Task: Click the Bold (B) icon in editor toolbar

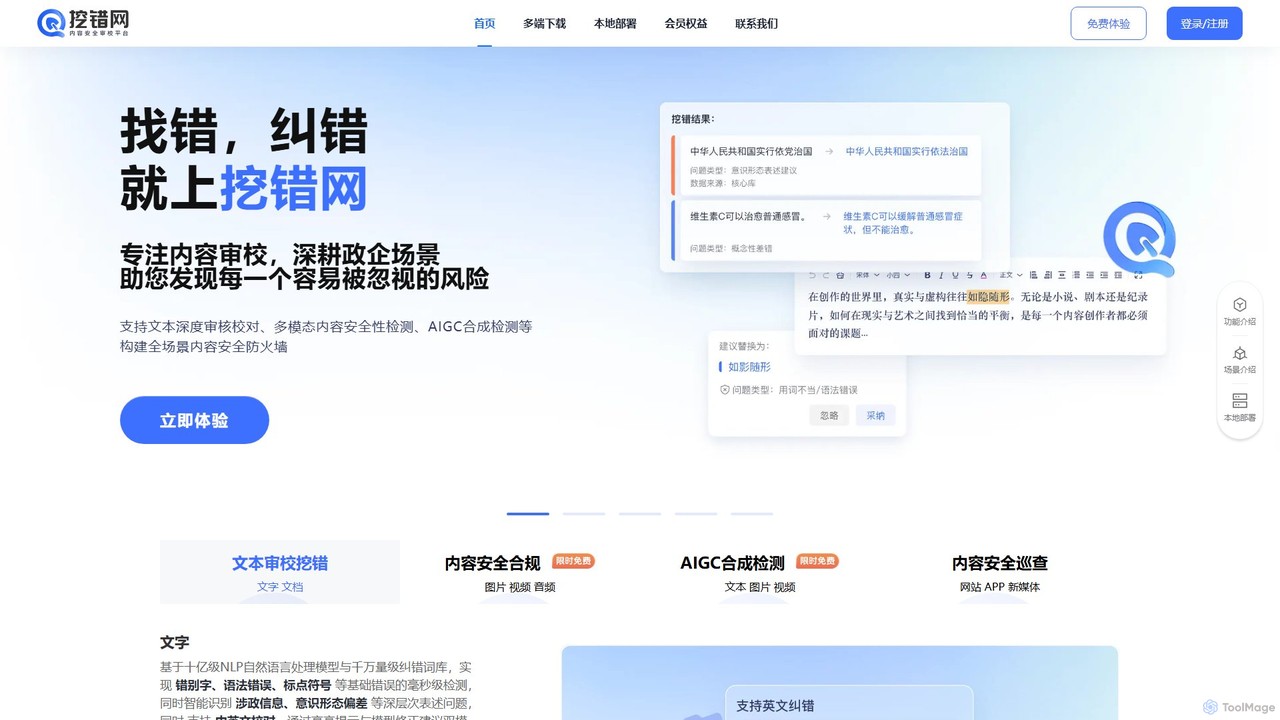Action: [x=927, y=275]
